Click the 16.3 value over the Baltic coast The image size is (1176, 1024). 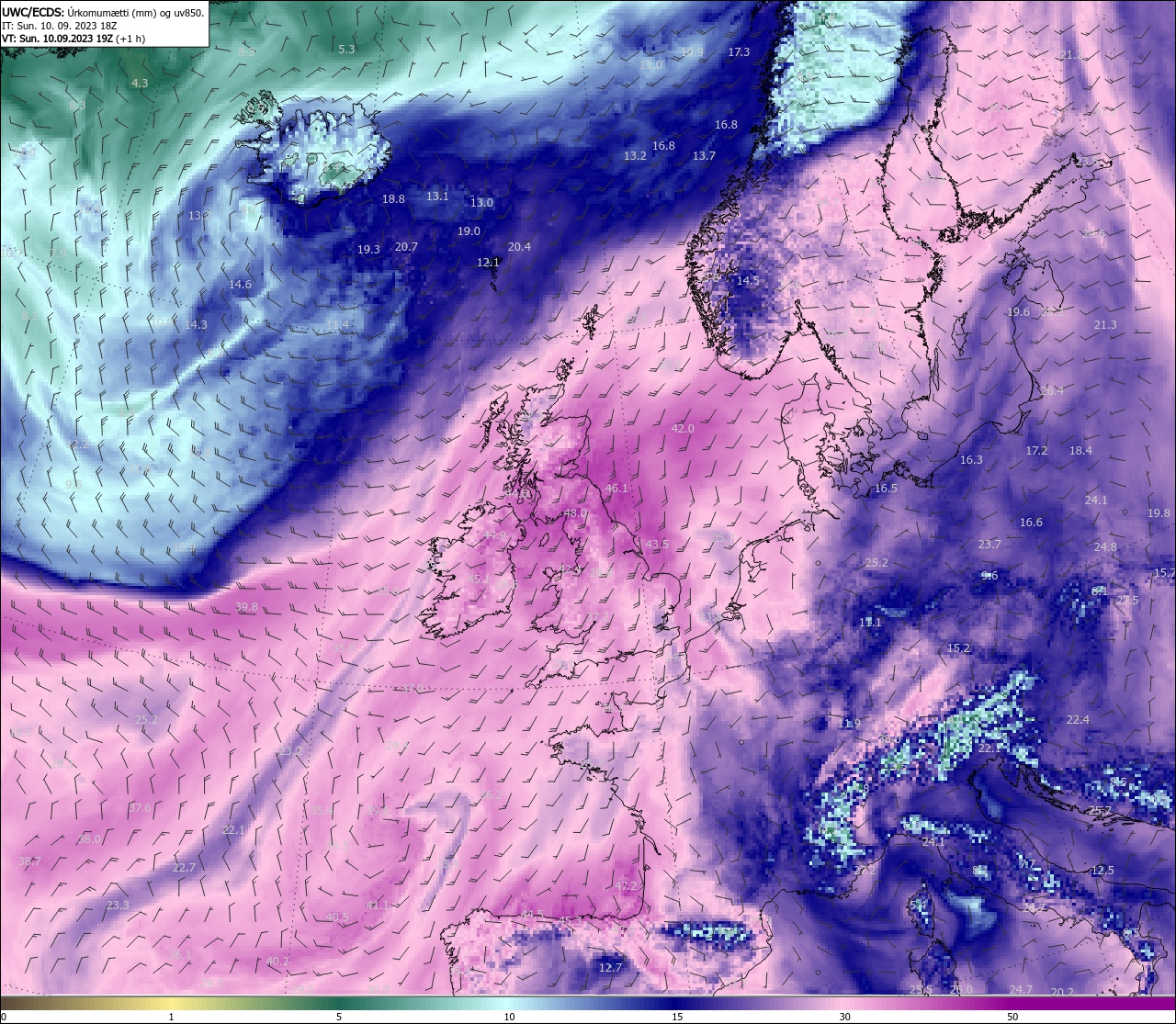click(x=971, y=460)
